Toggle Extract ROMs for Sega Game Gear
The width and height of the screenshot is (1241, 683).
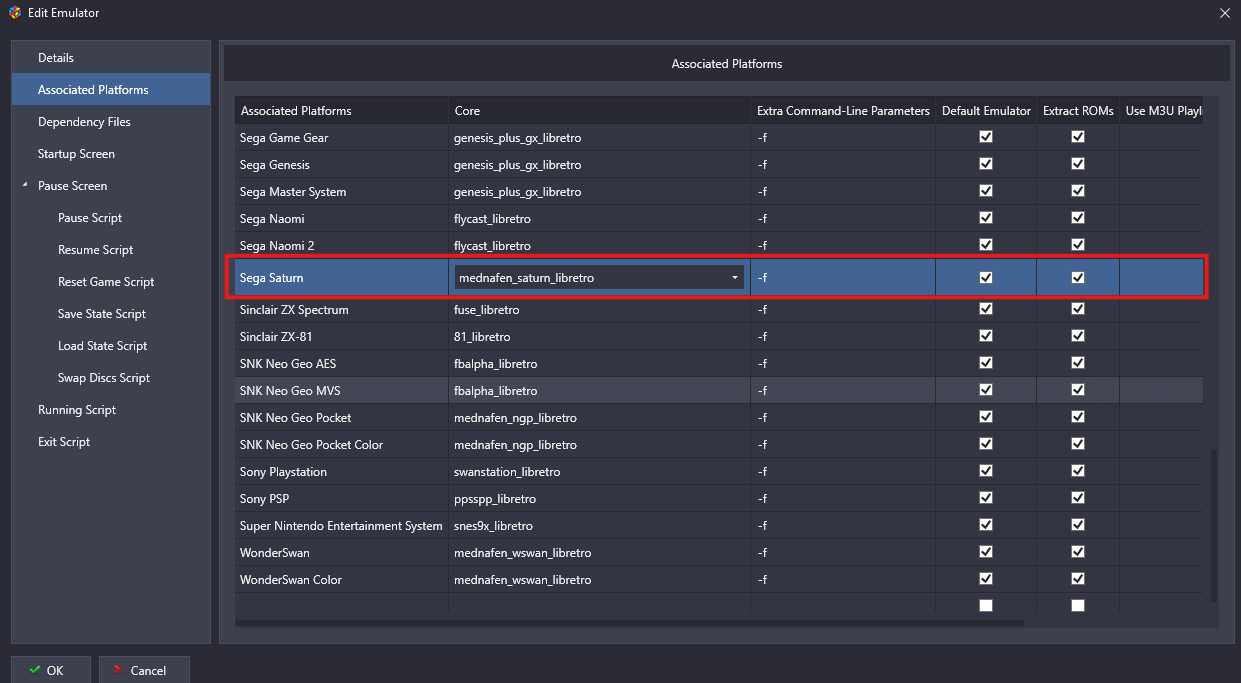[1078, 137]
